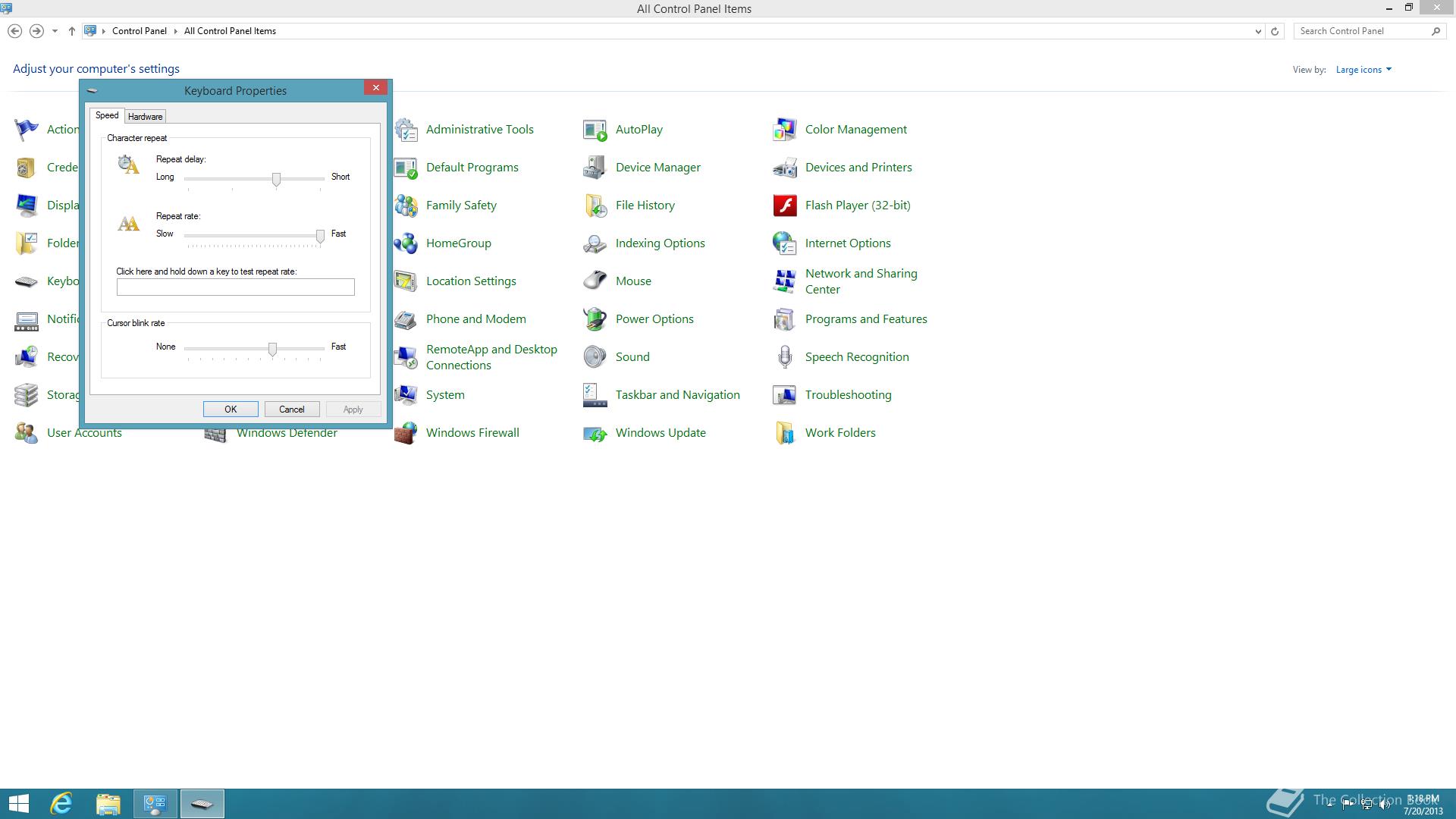The height and width of the screenshot is (819, 1456).
Task: Click Cancel in Keyboard Properties
Action: (x=292, y=409)
